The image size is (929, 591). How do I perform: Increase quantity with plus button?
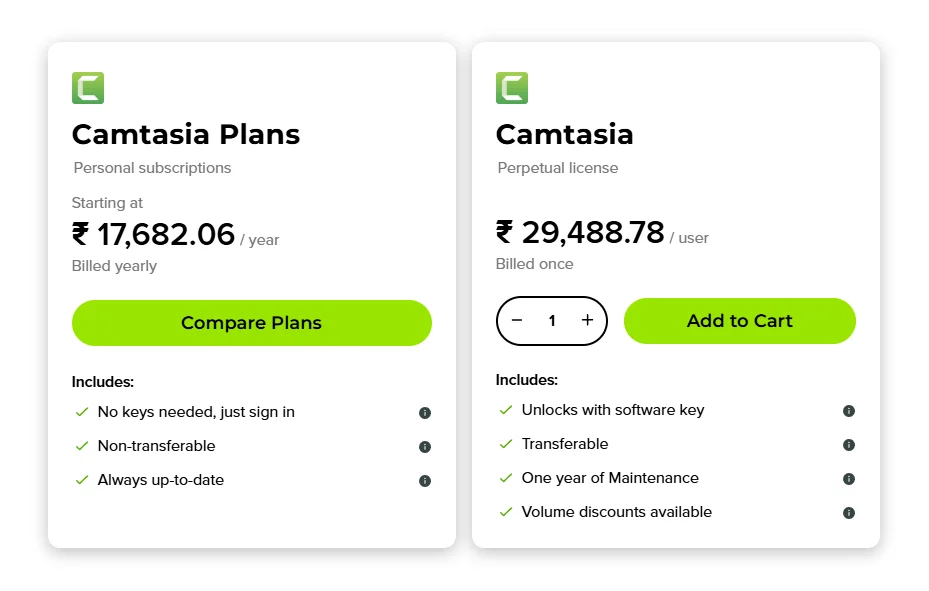587,320
